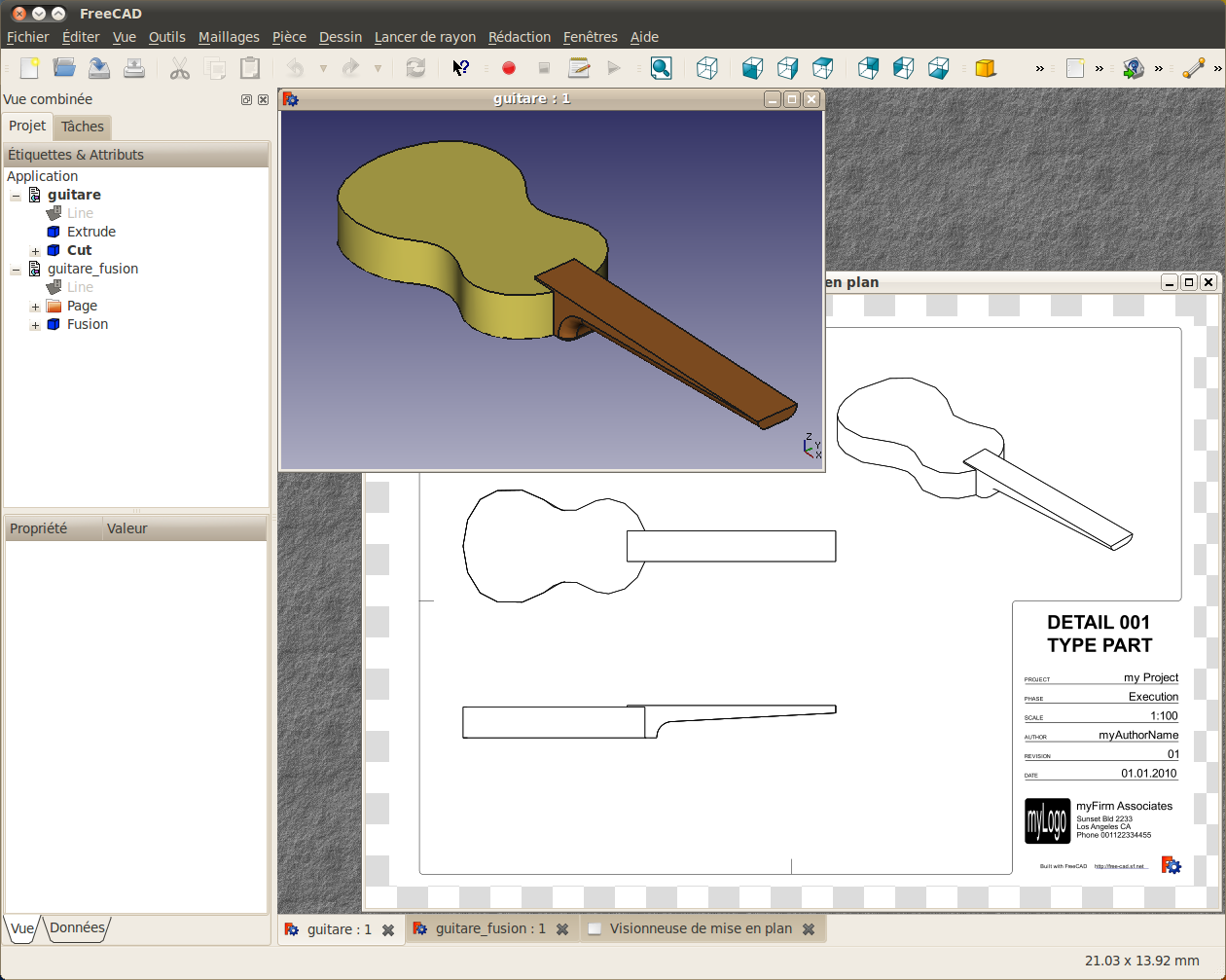Expand the Cut tree node
The width and height of the screenshot is (1226, 980).
[35, 251]
